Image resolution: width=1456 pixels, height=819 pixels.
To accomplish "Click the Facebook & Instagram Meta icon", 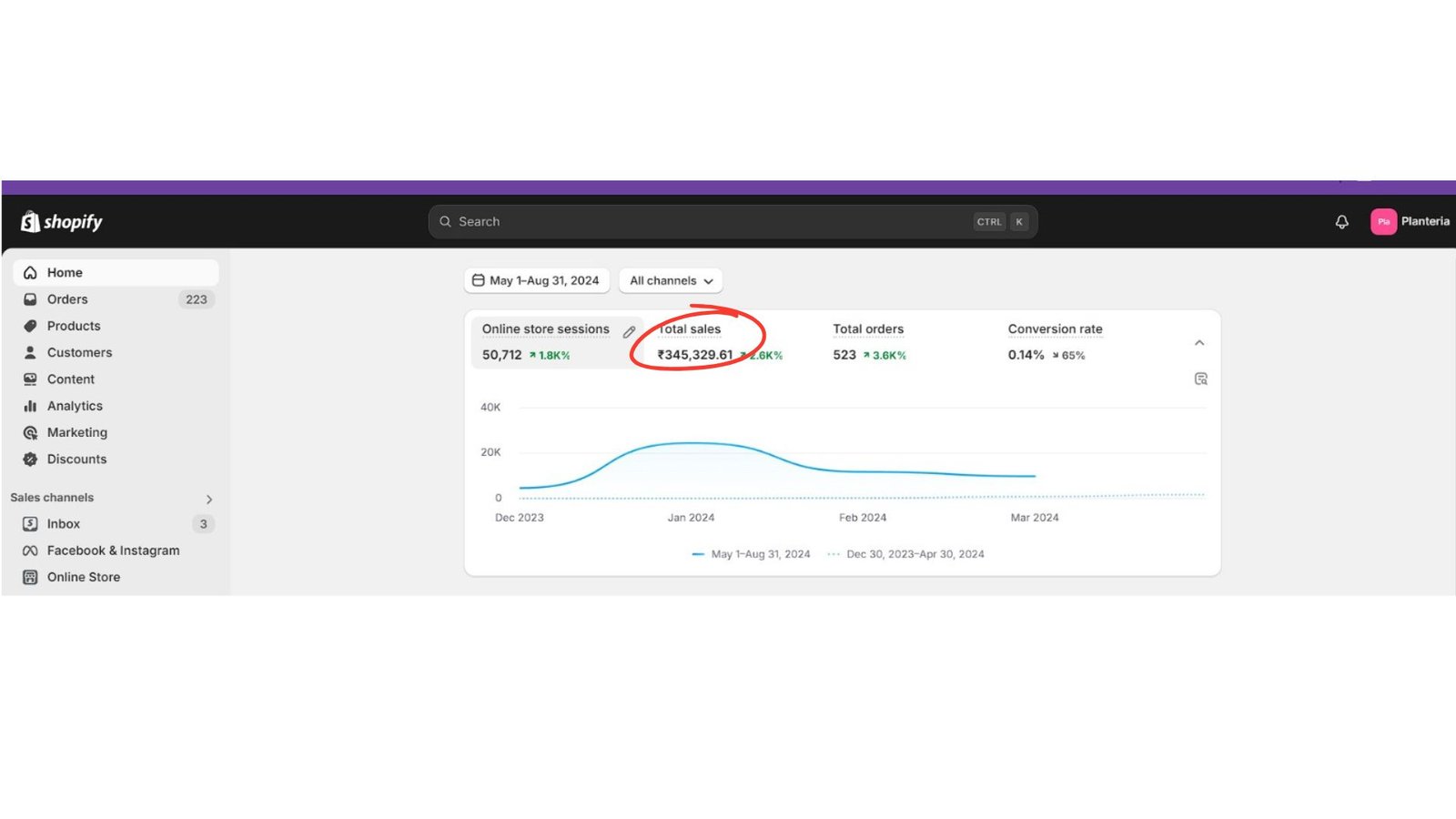I will [x=30, y=551].
